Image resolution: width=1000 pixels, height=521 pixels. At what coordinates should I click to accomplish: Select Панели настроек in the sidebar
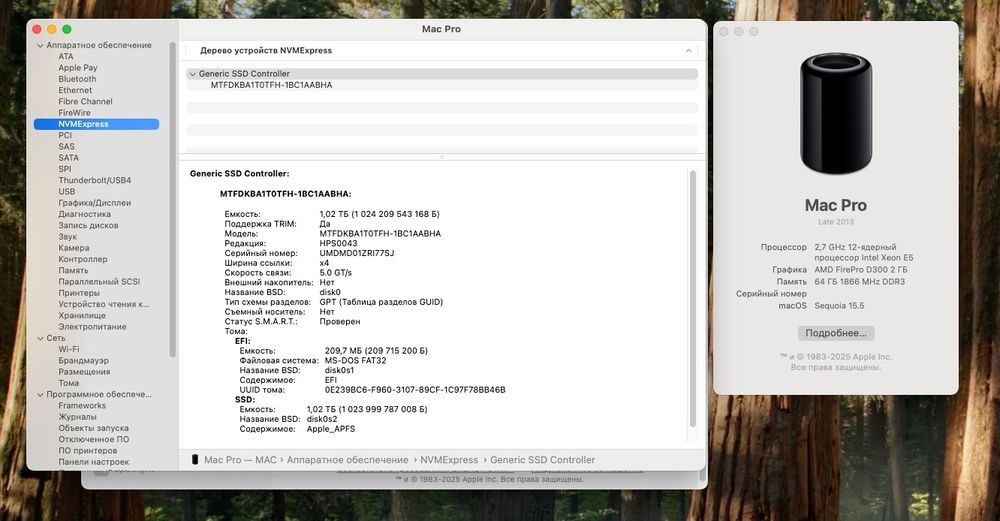pyautogui.click(x=96, y=462)
